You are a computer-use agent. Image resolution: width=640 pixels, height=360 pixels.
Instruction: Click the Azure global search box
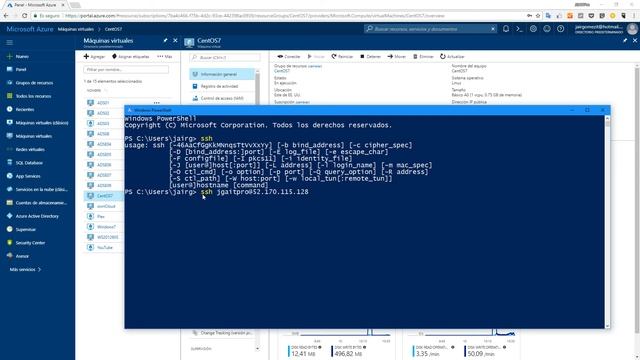tap(429, 29)
